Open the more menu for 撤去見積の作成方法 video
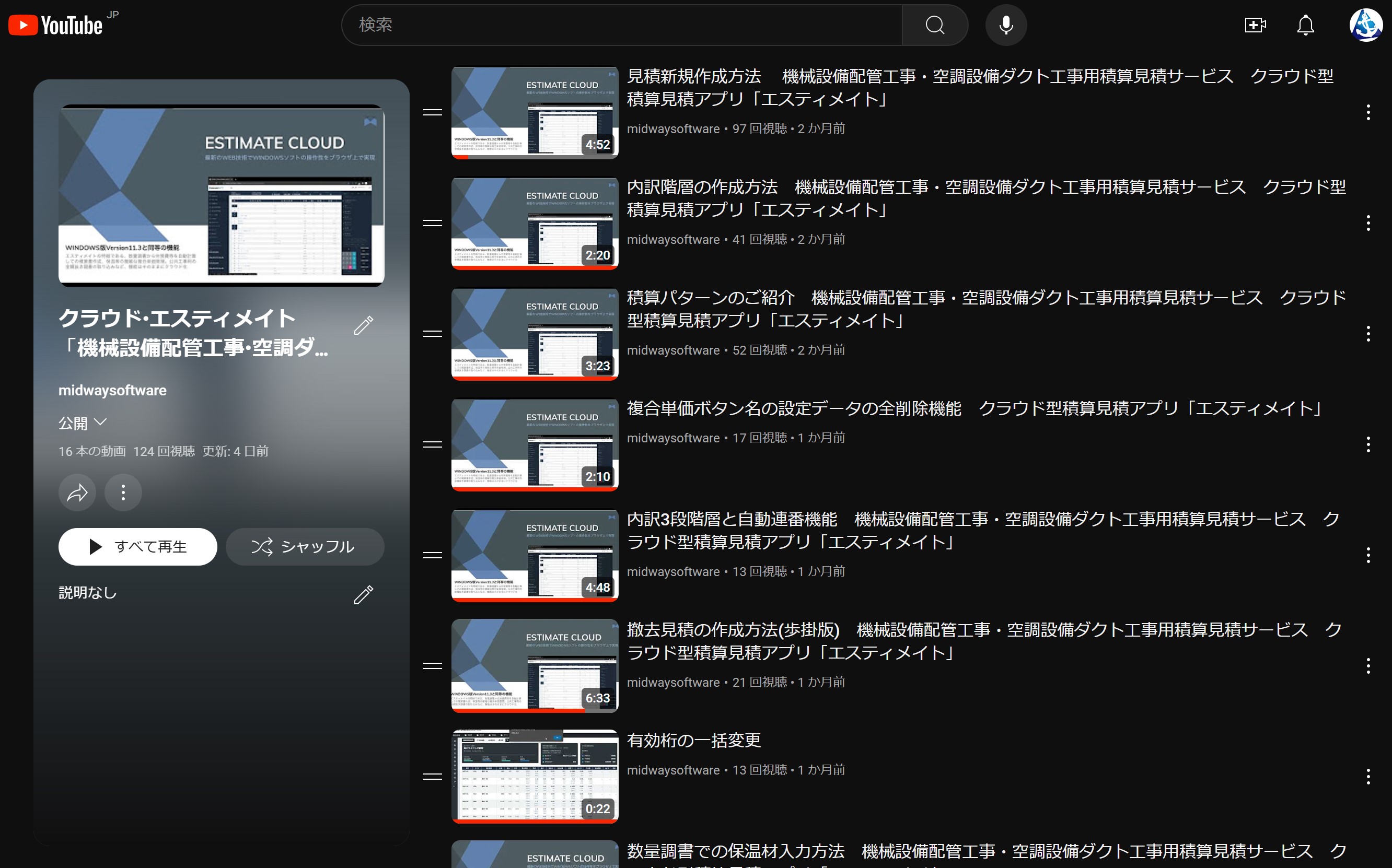 click(1368, 666)
